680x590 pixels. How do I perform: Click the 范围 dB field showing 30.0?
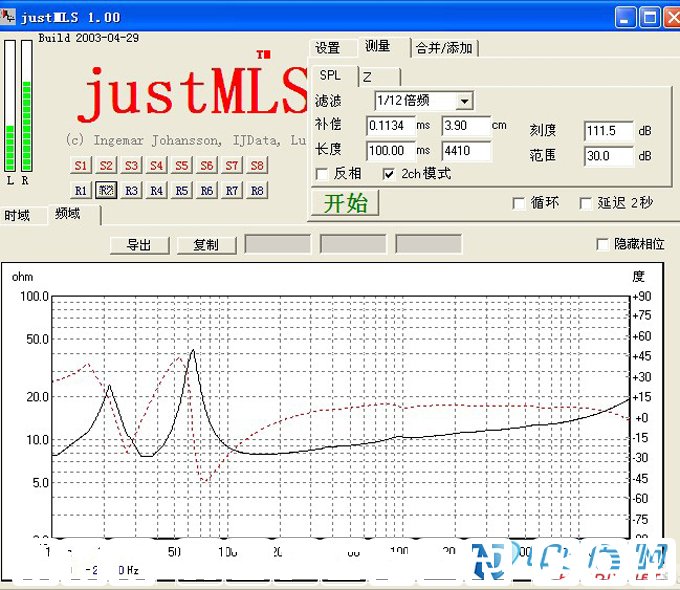coord(608,156)
